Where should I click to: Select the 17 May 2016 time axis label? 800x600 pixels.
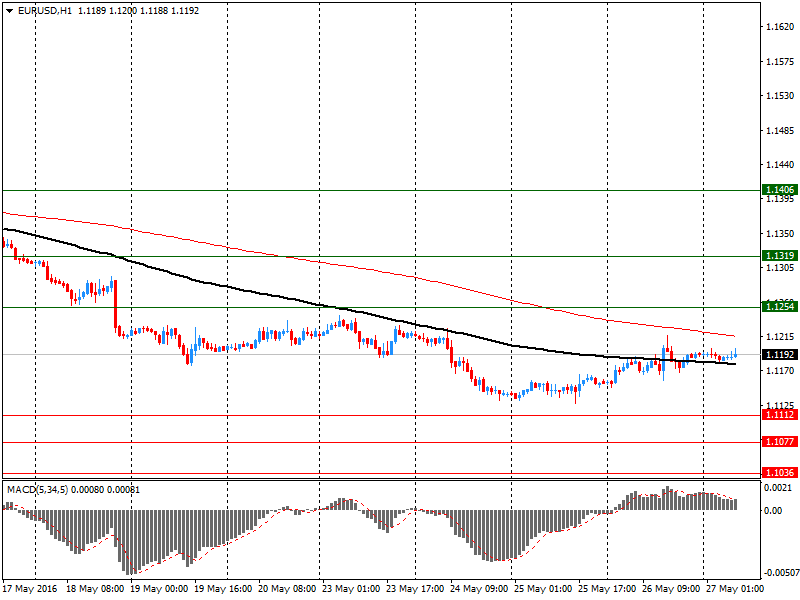point(30,589)
